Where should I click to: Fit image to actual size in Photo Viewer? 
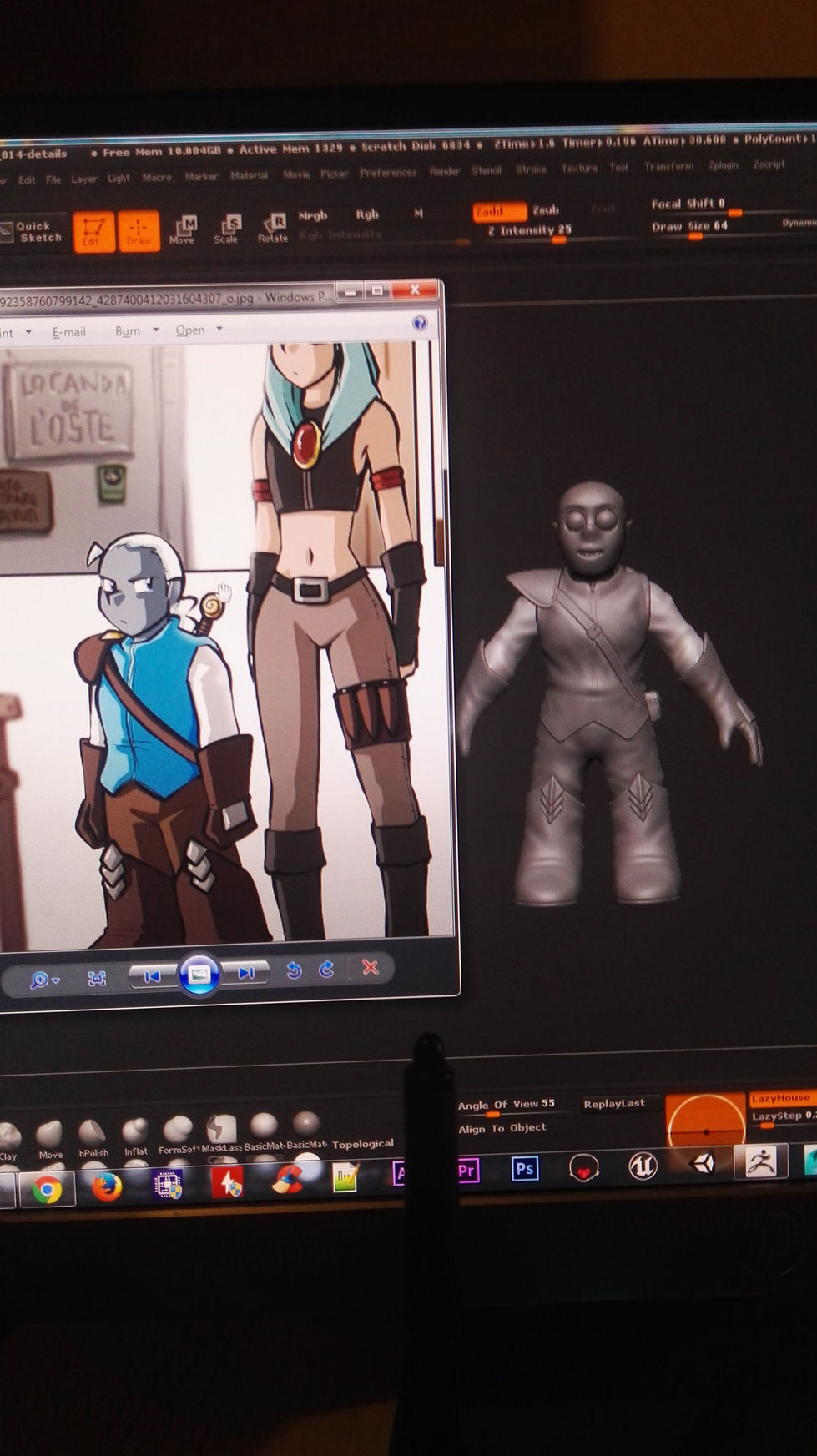[x=97, y=978]
